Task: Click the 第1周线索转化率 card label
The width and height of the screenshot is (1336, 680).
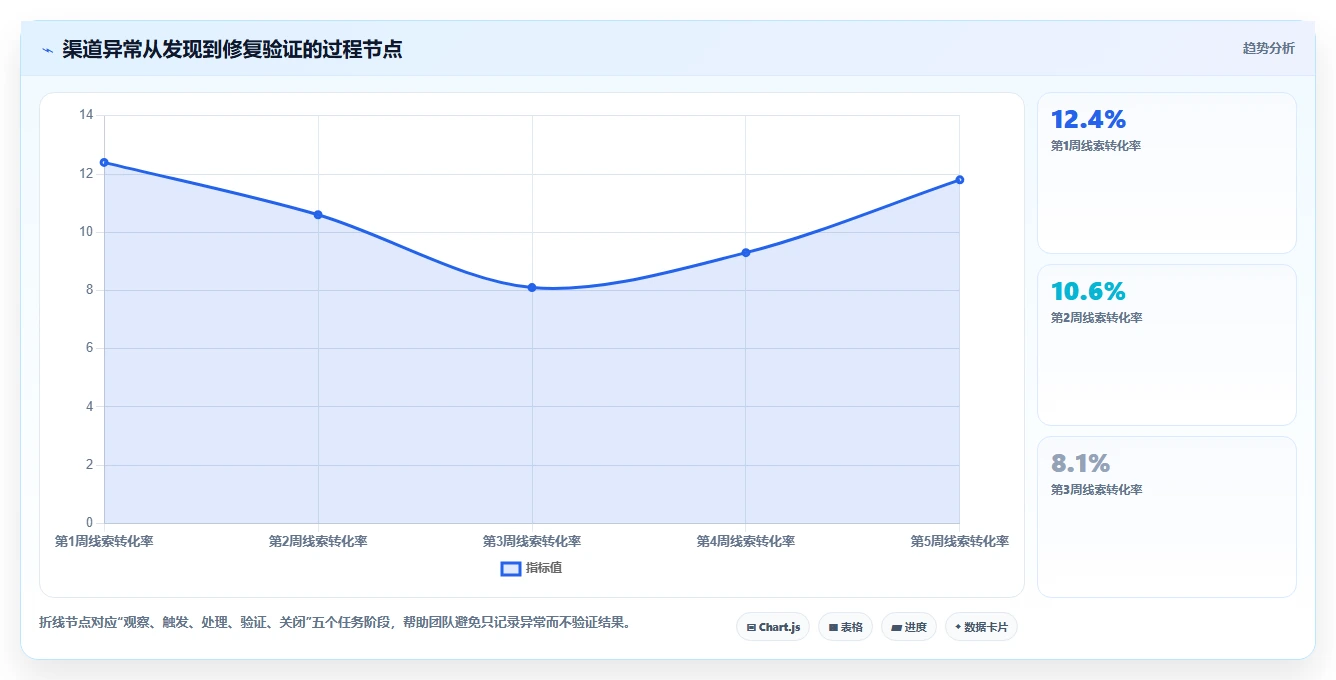Action: [1096, 146]
